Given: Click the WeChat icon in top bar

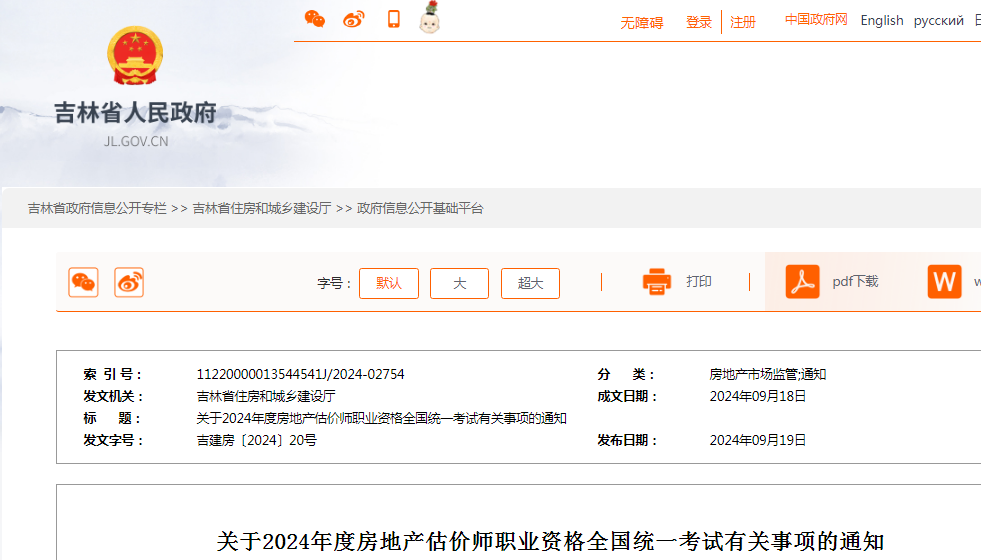Looking at the screenshot, I should [315, 19].
